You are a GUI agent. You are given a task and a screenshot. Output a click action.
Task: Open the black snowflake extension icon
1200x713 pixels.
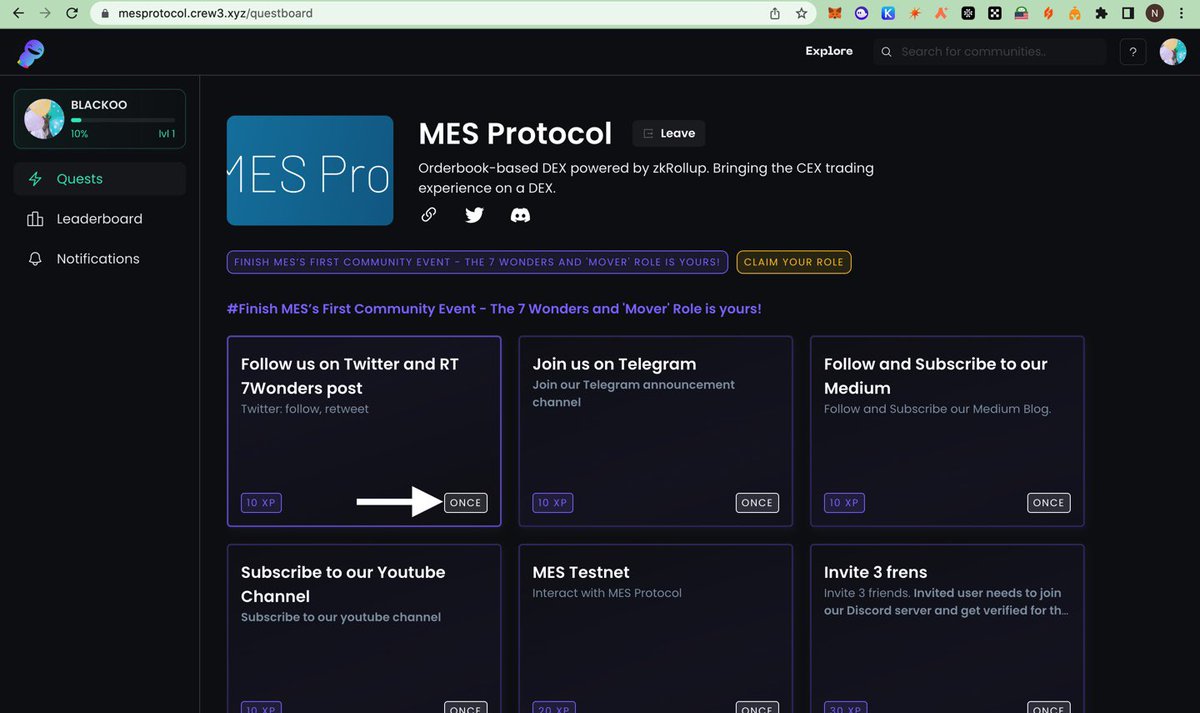pyautogui.click(x=968, y=14)
